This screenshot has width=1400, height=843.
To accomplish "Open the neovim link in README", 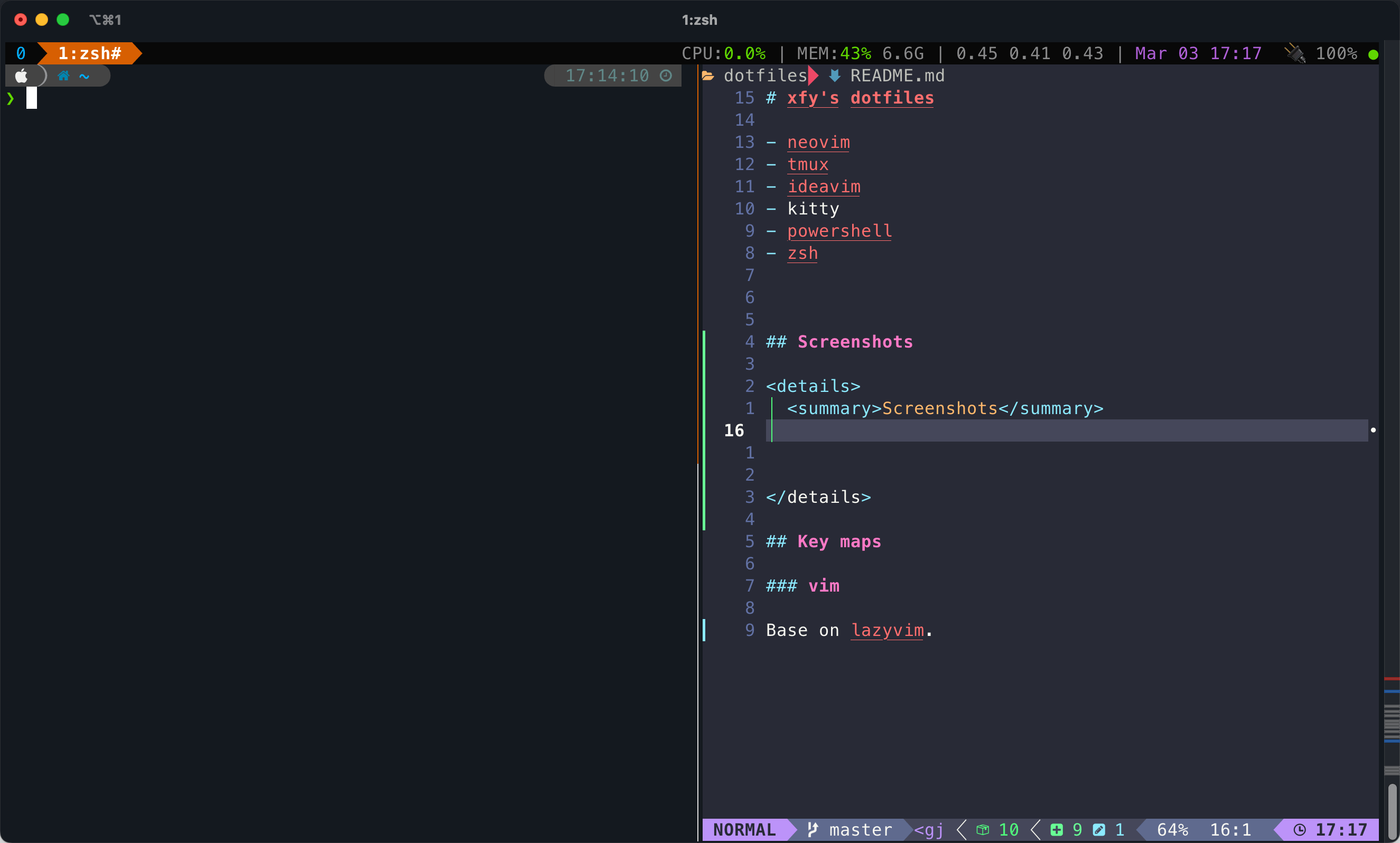I will click(x=818, y=142).
